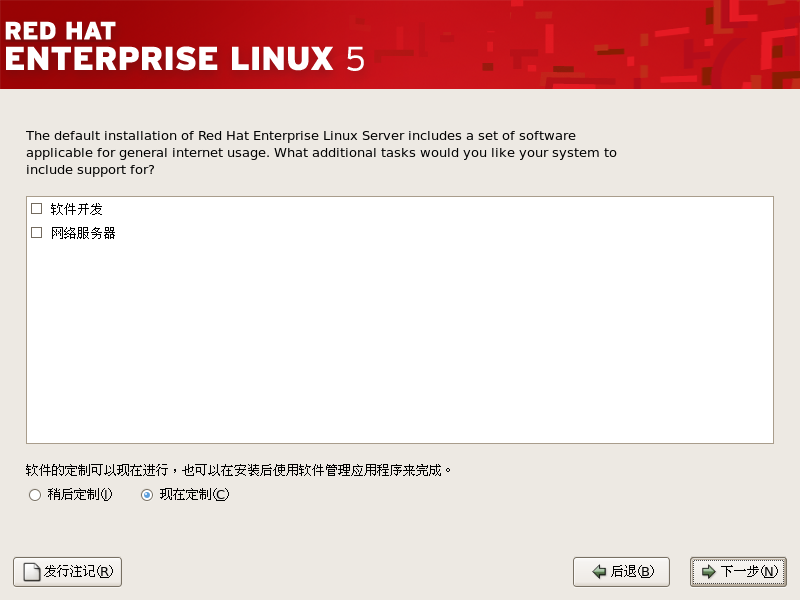The height and width of the screenshot is (600, 800).
Task: Click the 稍后定制 label text
Action: (79, 494)
